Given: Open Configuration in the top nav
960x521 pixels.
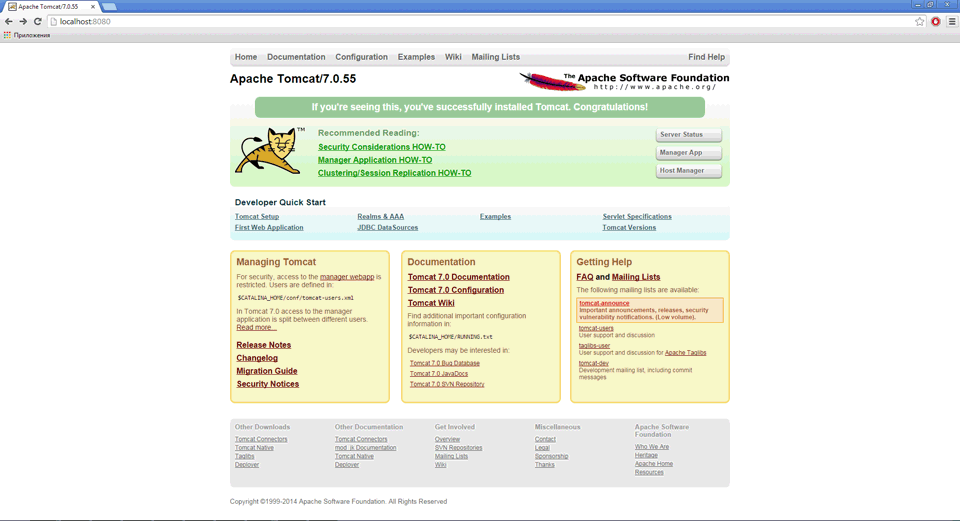Looking at the screenshot, I should pos(361,57).
